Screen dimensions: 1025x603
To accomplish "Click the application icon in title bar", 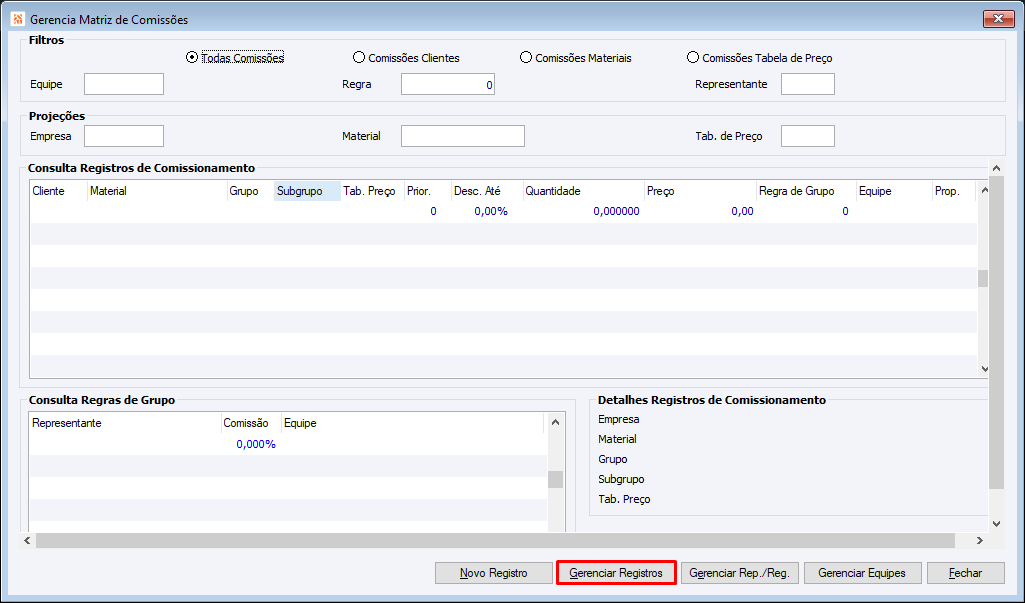I will (18, 19).
